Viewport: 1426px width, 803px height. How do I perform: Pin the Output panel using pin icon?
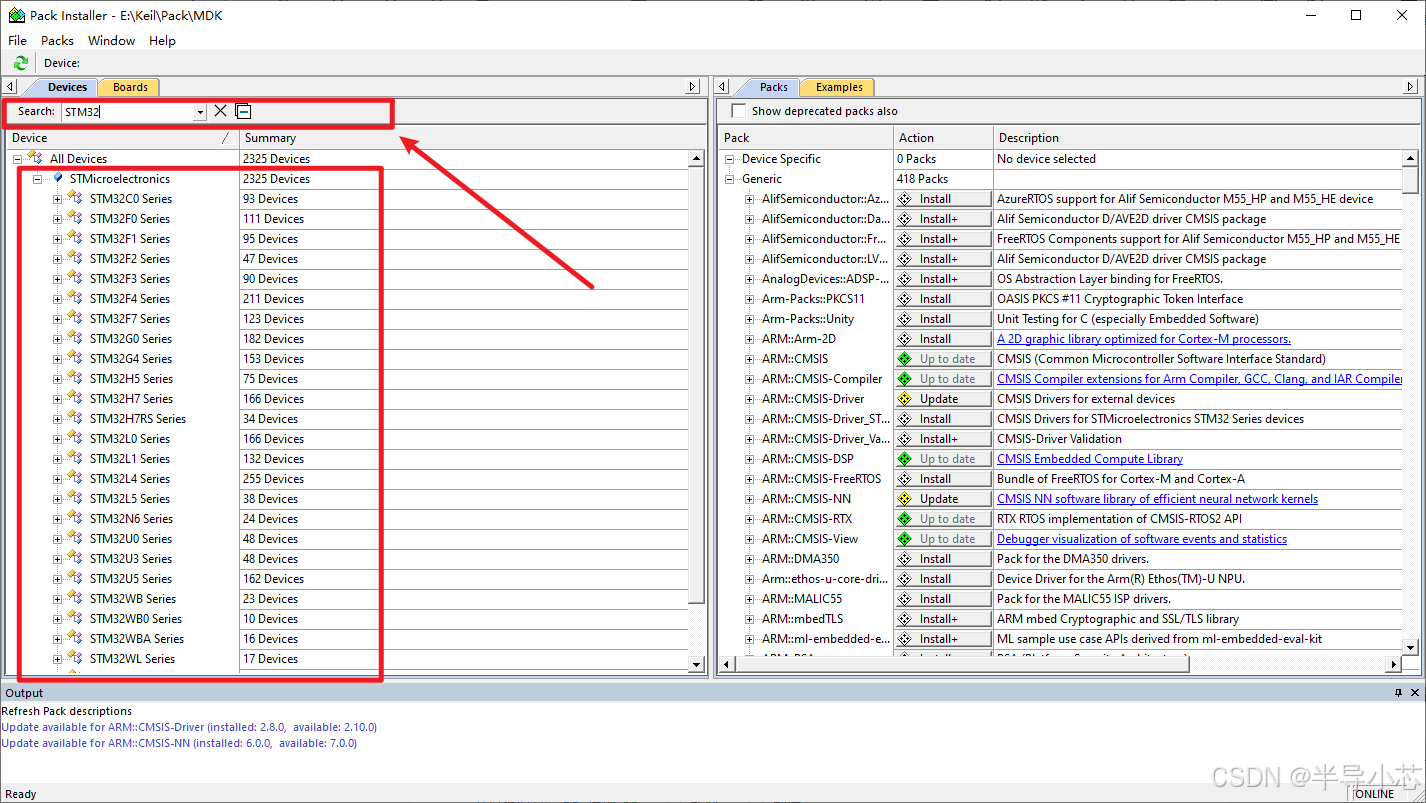(x=1398, y=692)
